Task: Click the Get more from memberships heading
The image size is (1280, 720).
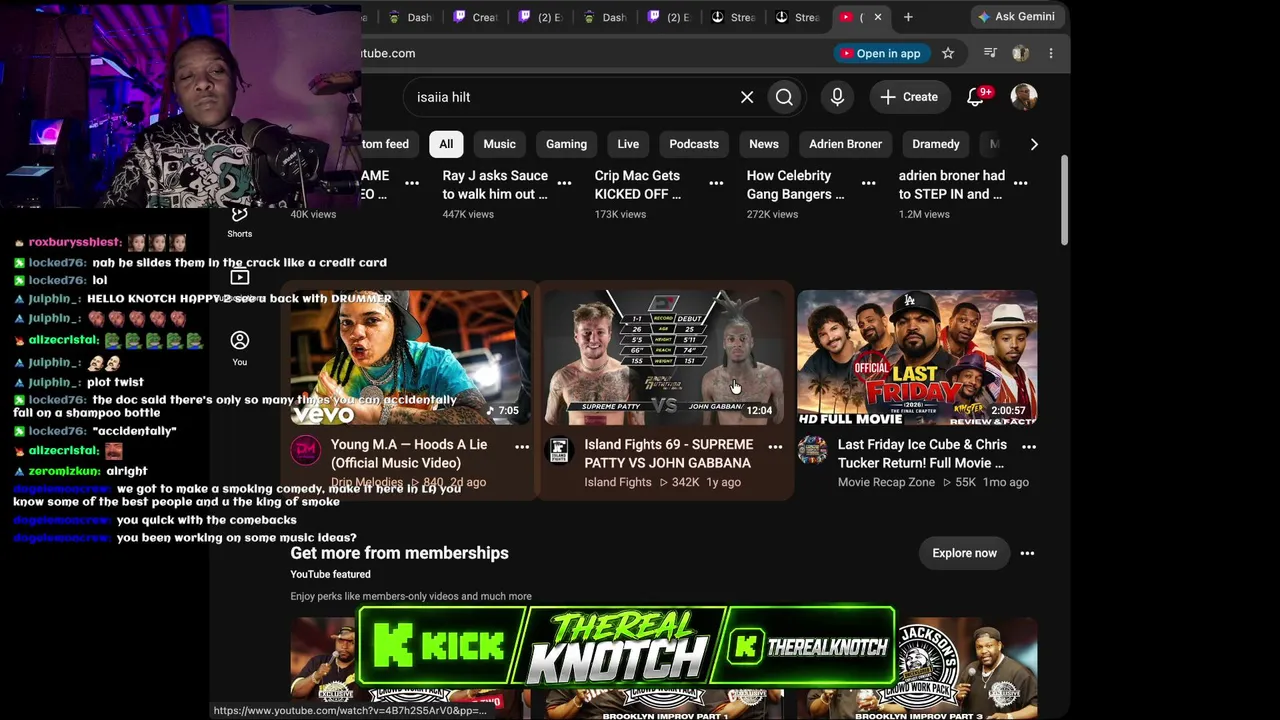Action: (x=399, y=553)
